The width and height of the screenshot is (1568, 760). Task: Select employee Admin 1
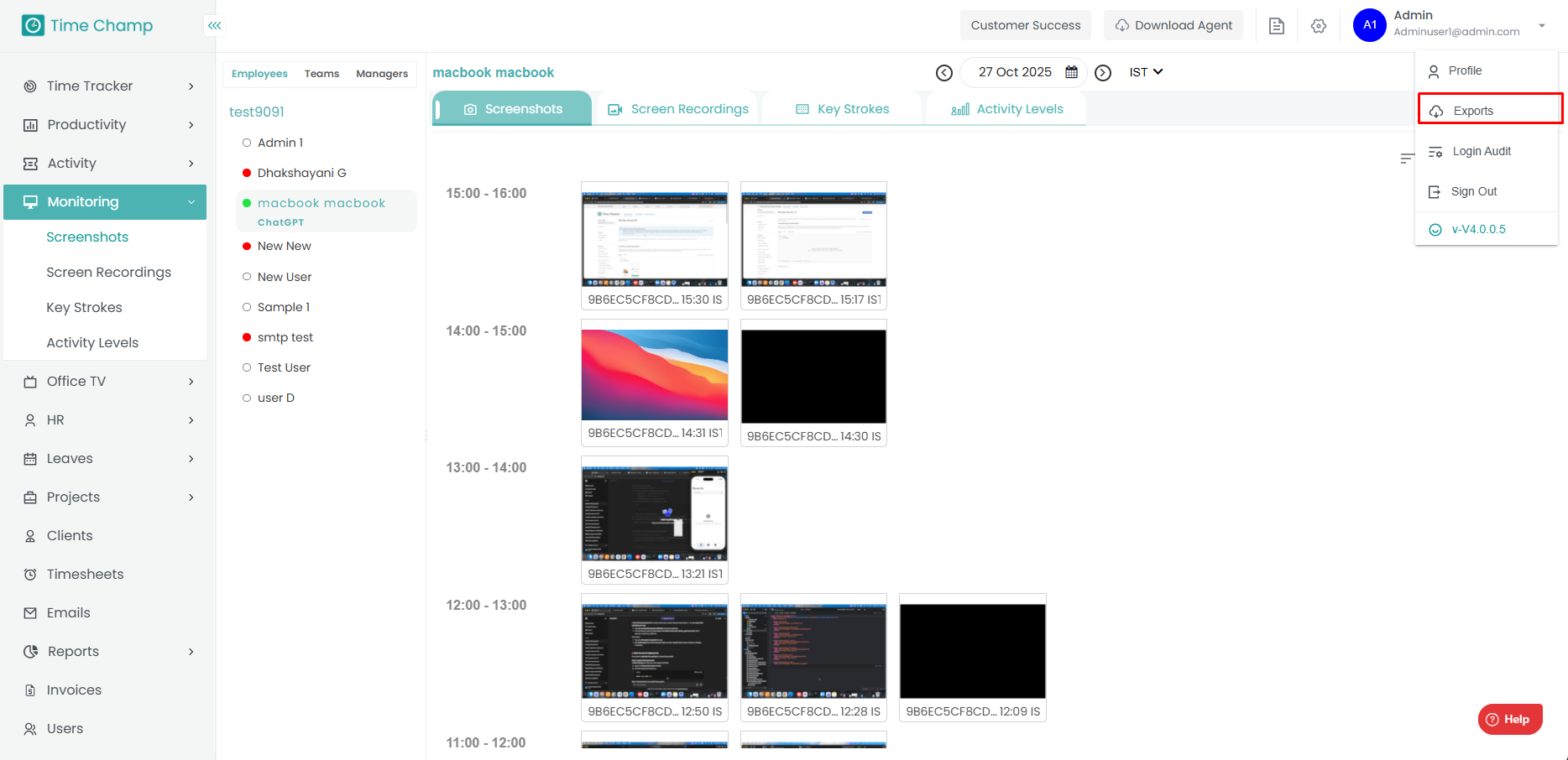pyautogui.click(x=280, y=143)
